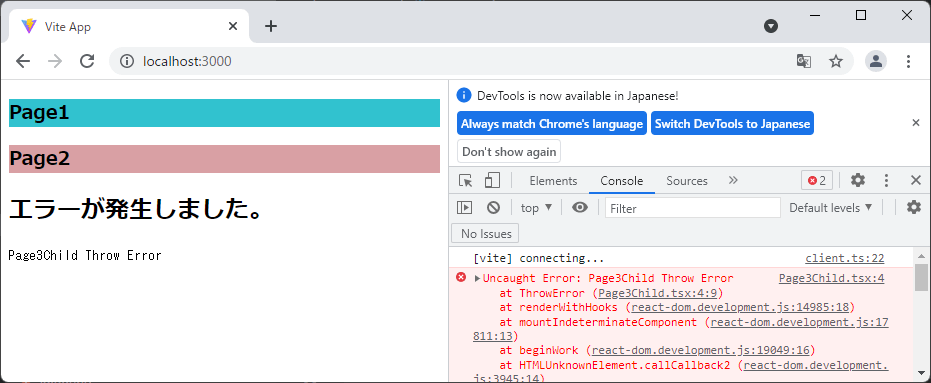Screen dimensions: 931x383
Task: Click the console Filter field
Action: pyautogui.click(x=693, y=208)
